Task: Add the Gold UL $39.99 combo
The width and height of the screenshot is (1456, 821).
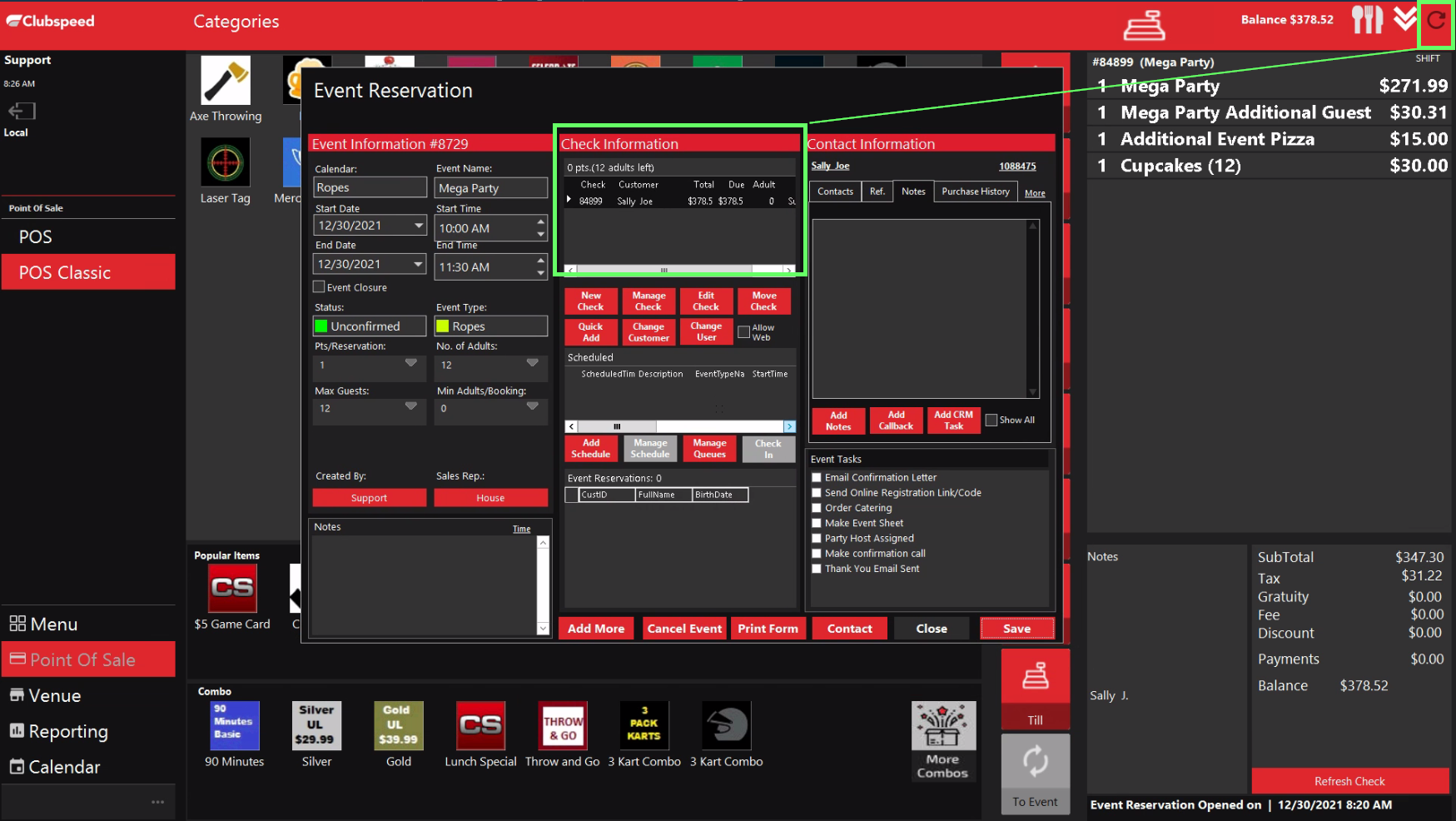Action: click(x=398, y=725)
